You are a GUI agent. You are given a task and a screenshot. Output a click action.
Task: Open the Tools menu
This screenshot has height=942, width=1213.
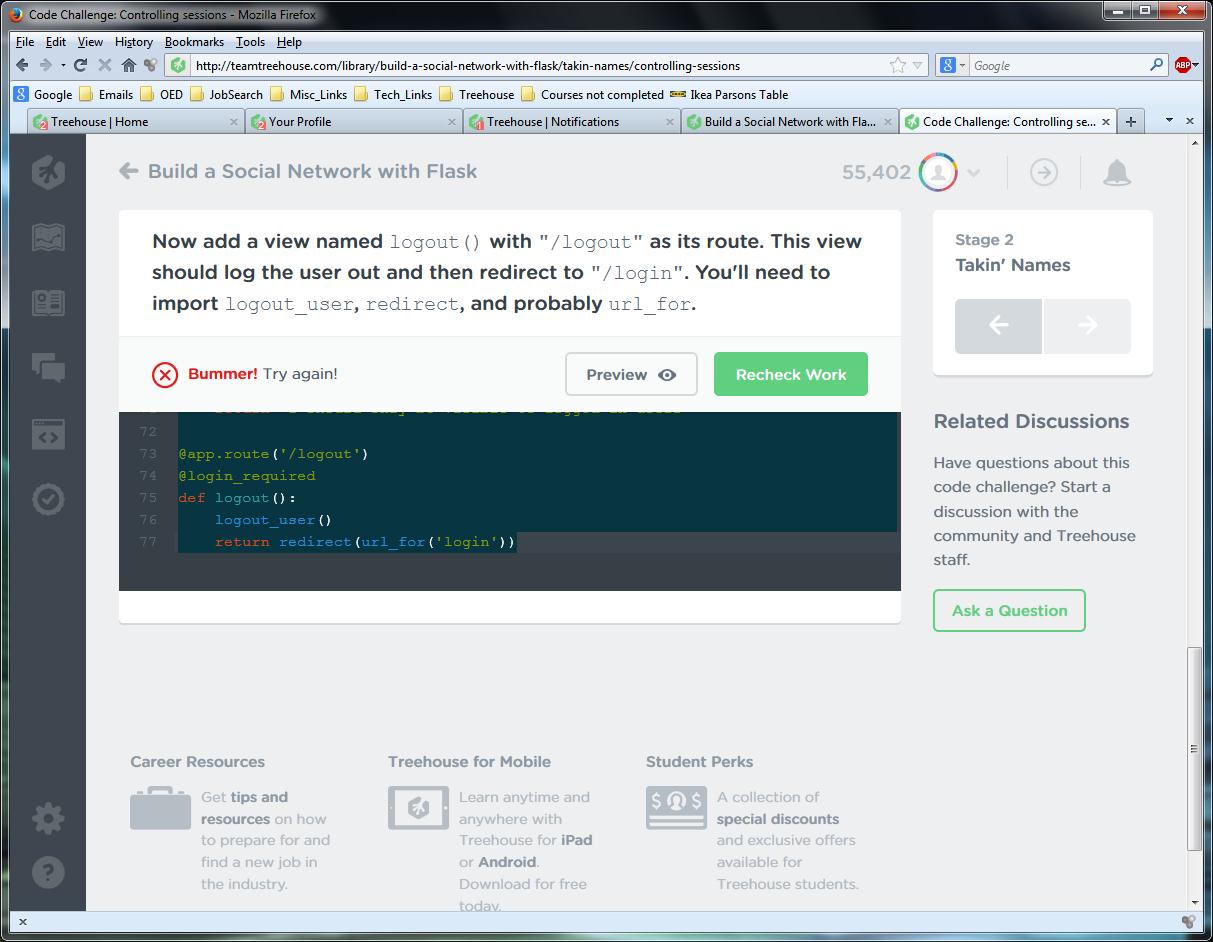[250, 42]
